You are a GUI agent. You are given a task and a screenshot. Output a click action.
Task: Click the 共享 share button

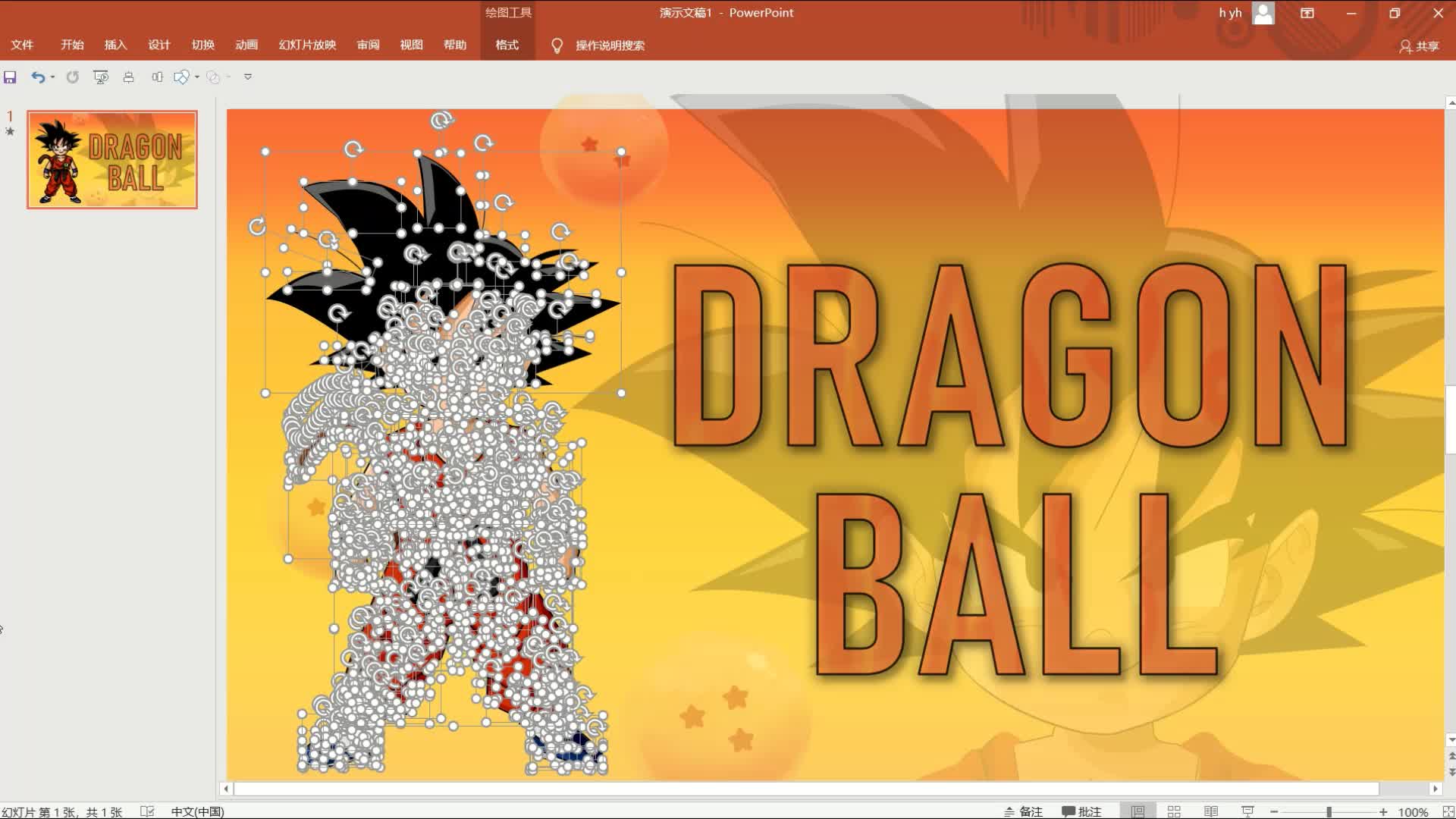coord(1419,46)
